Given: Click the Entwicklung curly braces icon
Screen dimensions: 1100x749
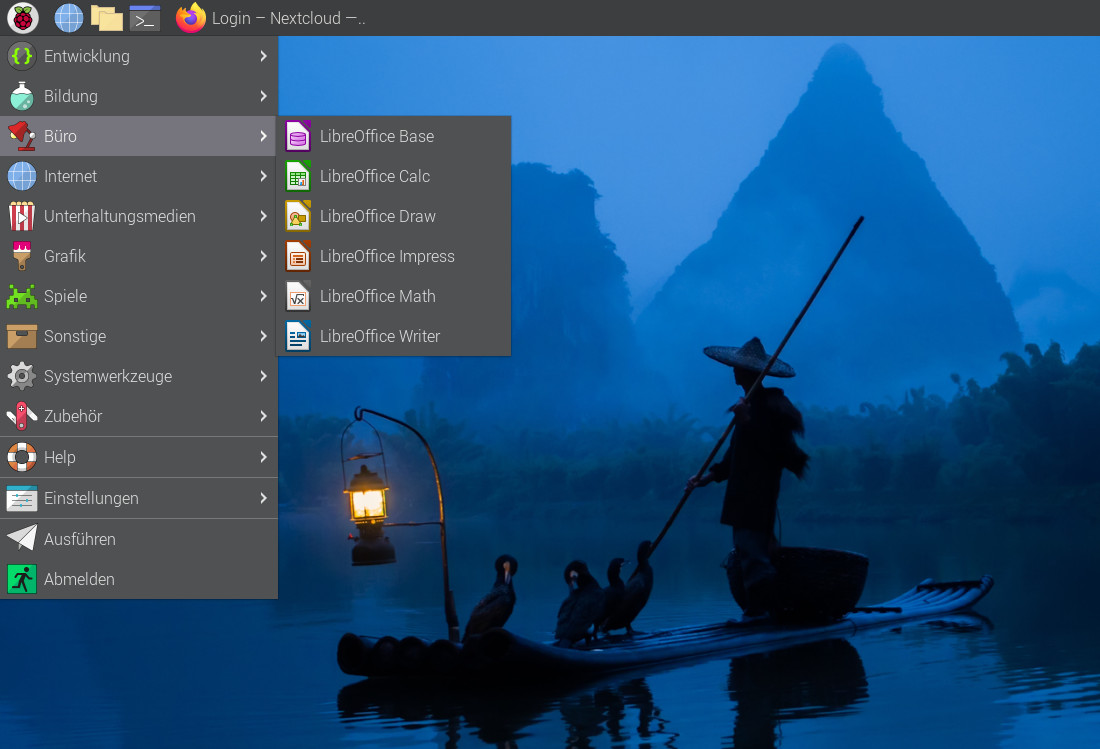Looking at the screenshot, I should click(x=22, y=56).
